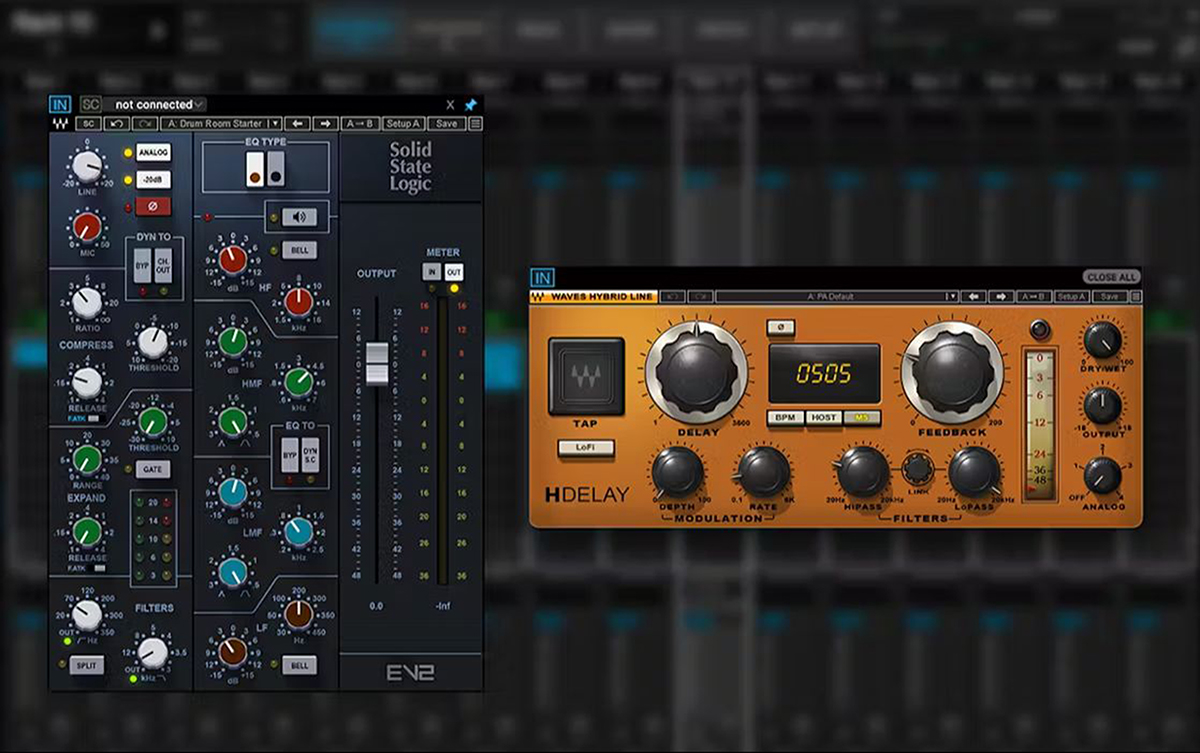Toggle the IN button on SSL EV2 plugin
The image size is (1200, 753).
coord(59,104)
